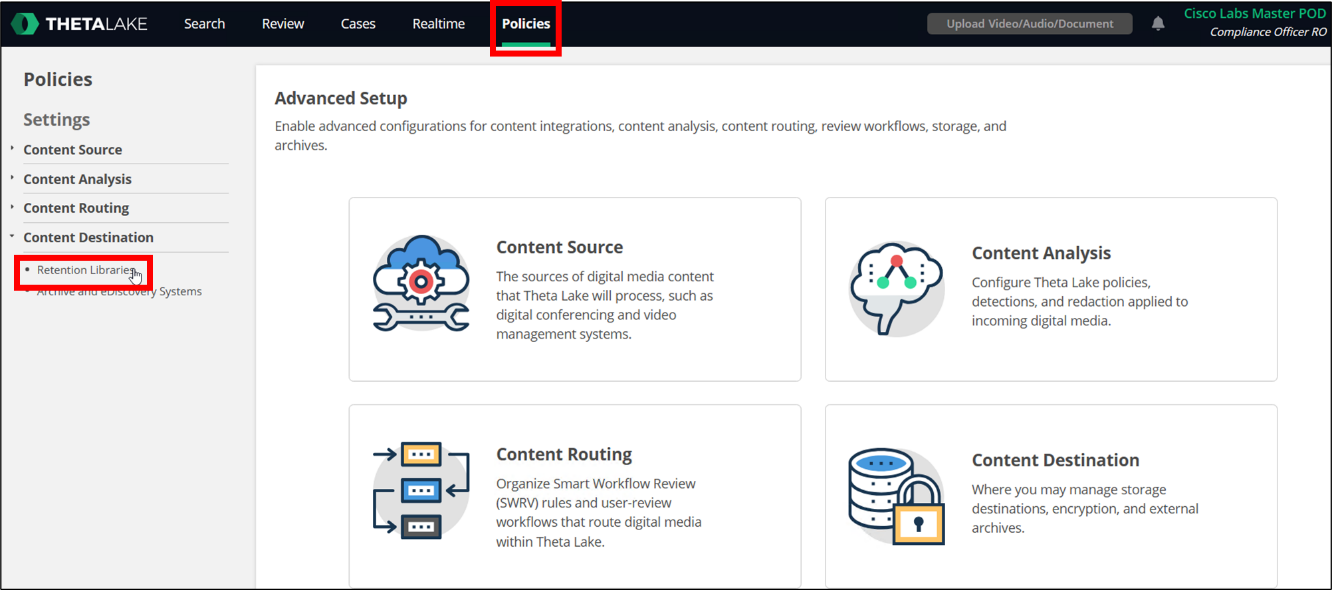This screenshot has height=590, width=1332.
Task: Click Cisco Labs Master POD account name
Action: pyautogui.click(x=1254, y=14)
